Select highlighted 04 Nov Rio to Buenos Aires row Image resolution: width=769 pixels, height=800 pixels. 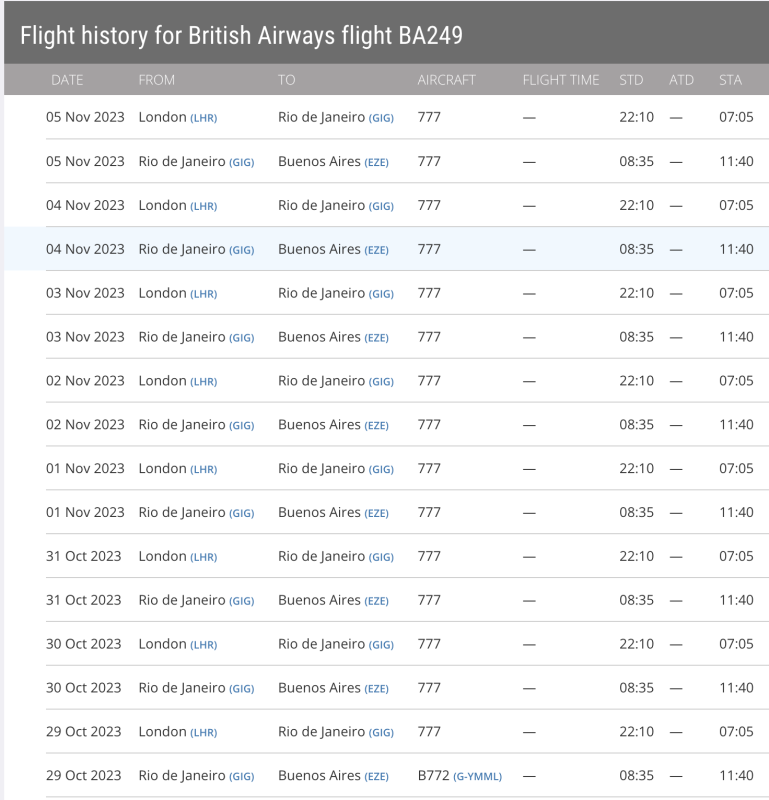tap(386, 249)
